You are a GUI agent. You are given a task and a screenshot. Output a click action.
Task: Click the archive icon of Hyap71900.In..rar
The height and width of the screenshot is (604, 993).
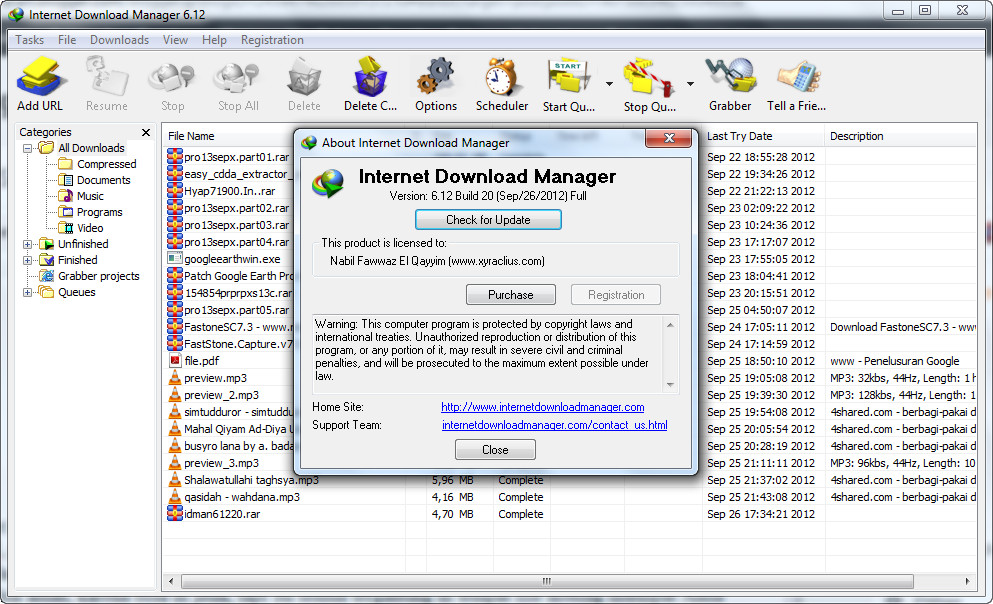175,191
